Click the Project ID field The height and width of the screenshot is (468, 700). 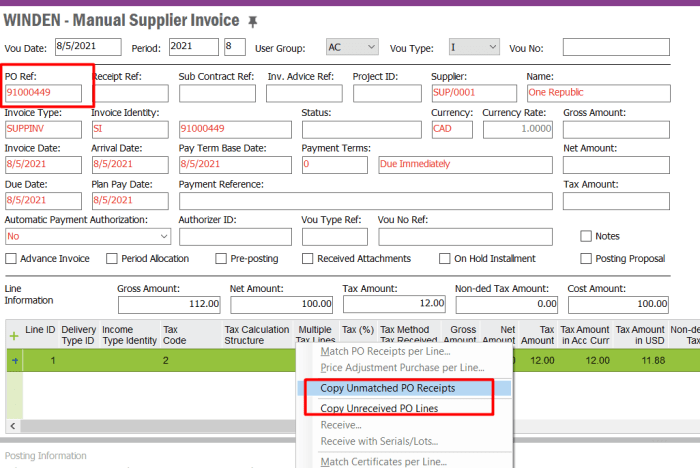tap(387, 93)
